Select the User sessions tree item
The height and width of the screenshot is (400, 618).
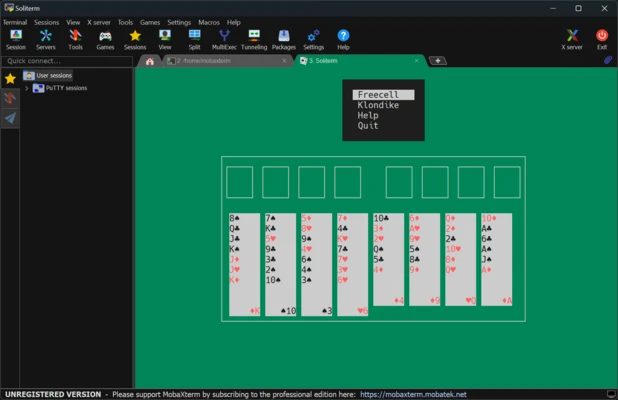tap(48, 75)
